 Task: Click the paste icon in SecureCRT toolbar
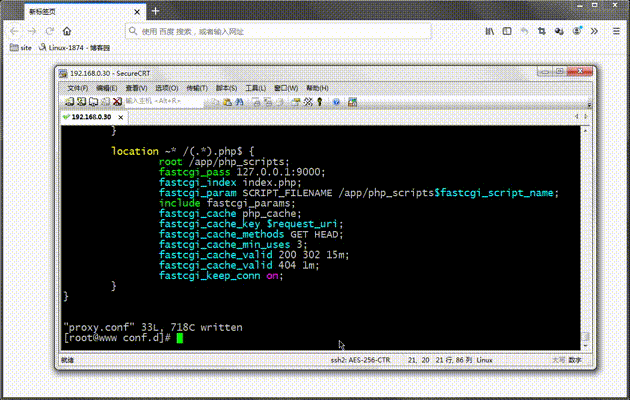coord(227,102)
